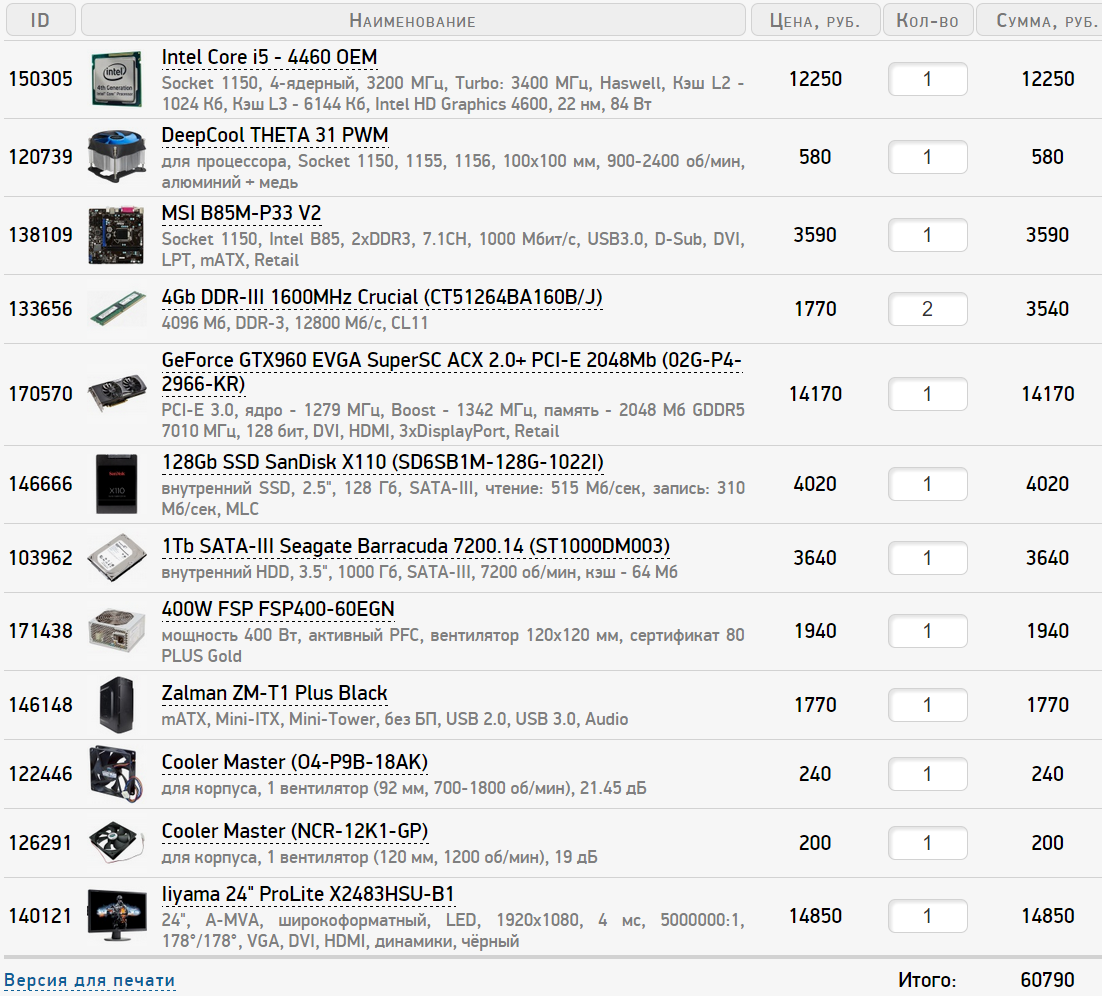This screenshot has width=1102, height=996.
Task: Open the Iiyama 24" ProLite X2483HSU-B1 link
Action: point(308,894)
